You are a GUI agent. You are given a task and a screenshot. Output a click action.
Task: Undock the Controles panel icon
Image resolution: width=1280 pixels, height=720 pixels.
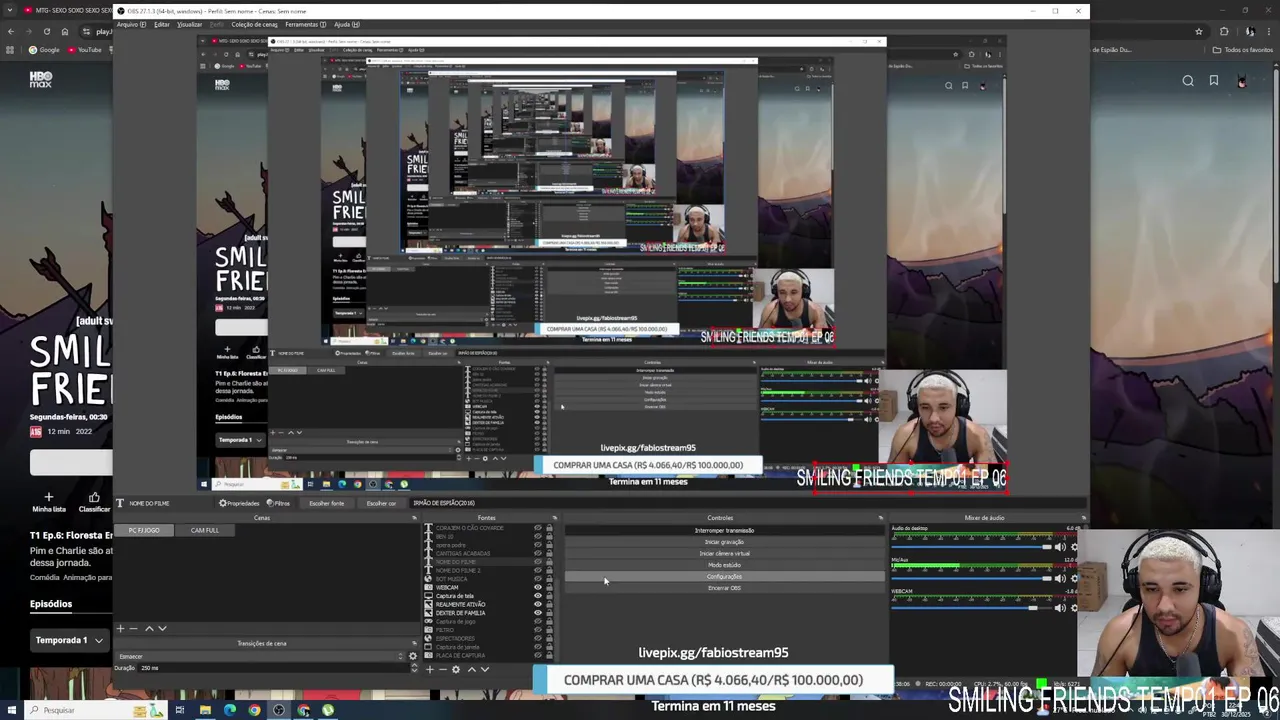click(x=881, y=518)
